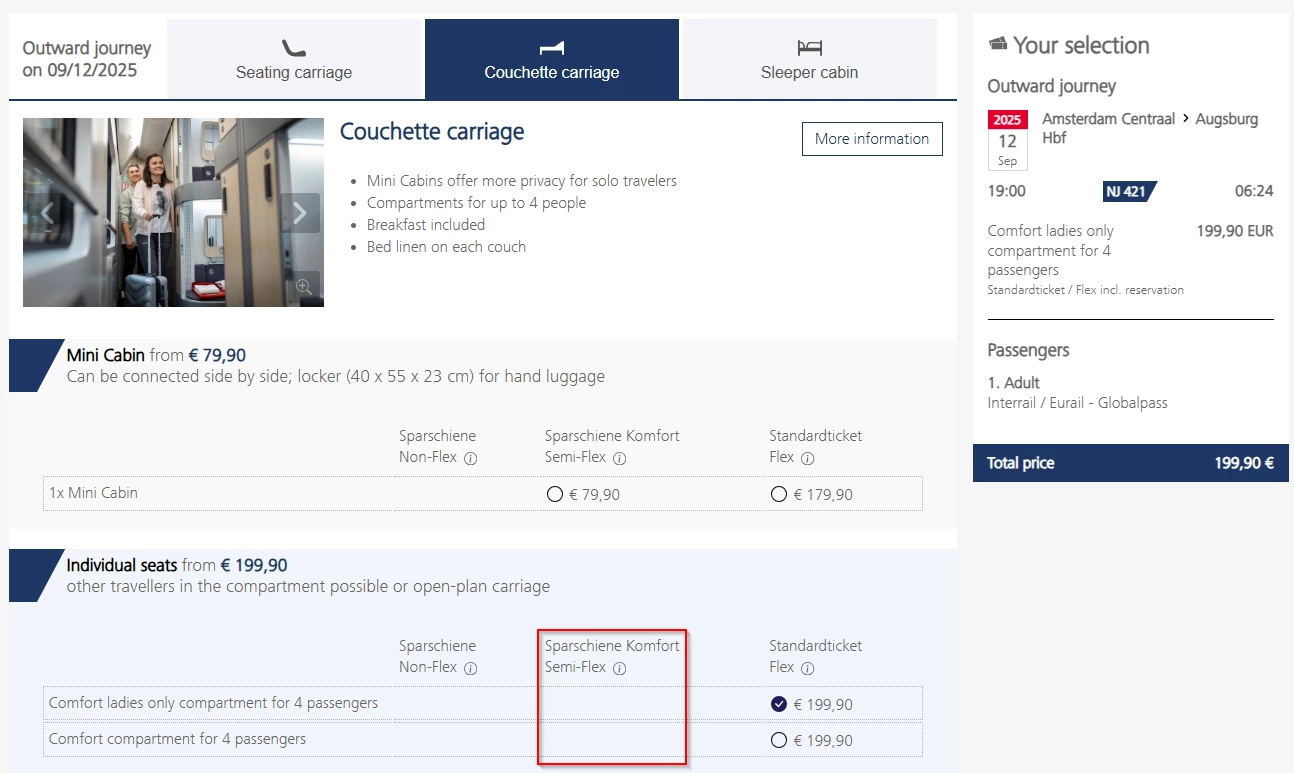Viewport: 1294px width, 773px height.
Task: Click info icon beside Mini Cabin Semi-Flex
Action: (x=619, y=458)
